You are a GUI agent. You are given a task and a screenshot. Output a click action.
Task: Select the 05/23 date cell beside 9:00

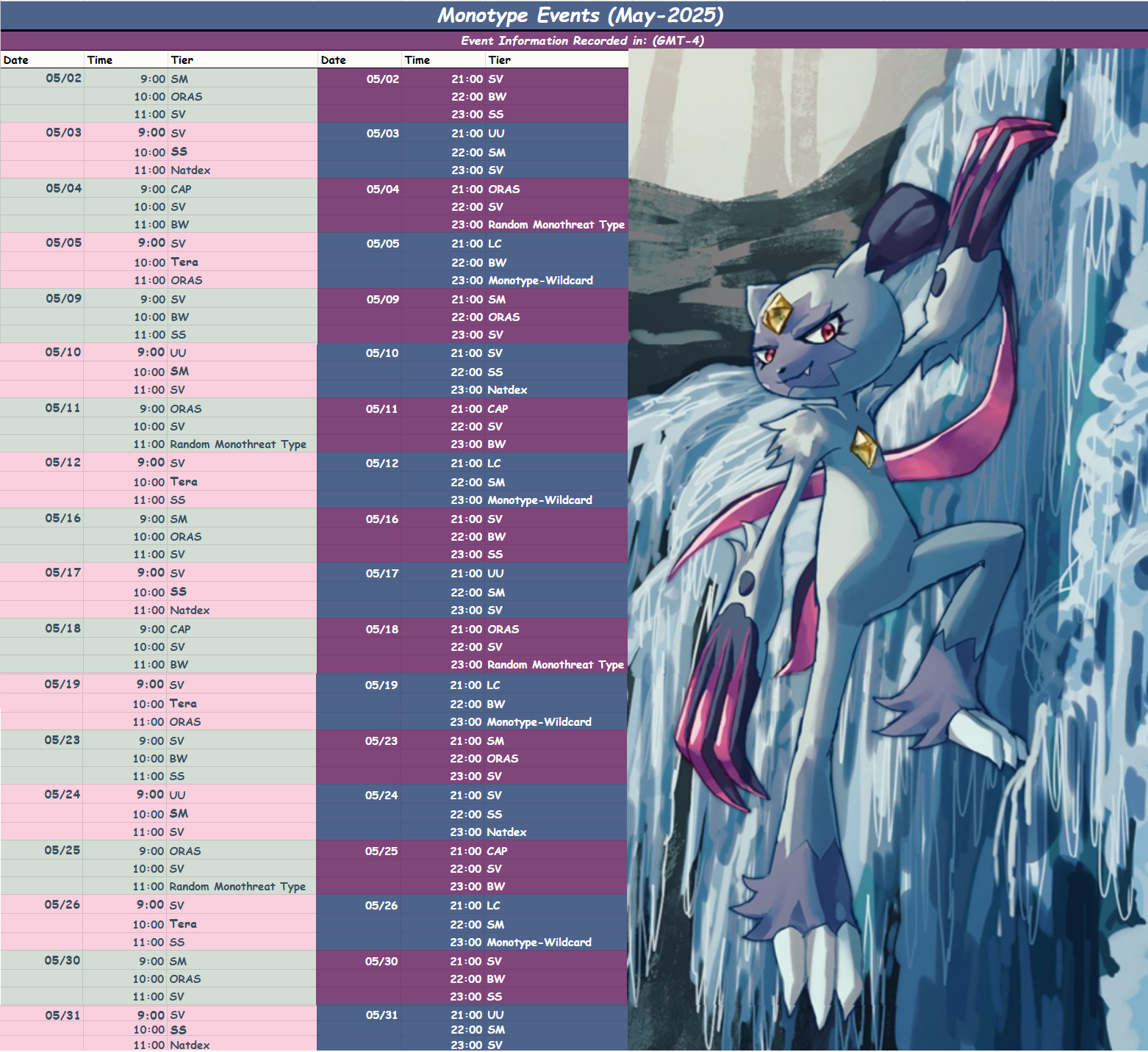tap(62, 740)
